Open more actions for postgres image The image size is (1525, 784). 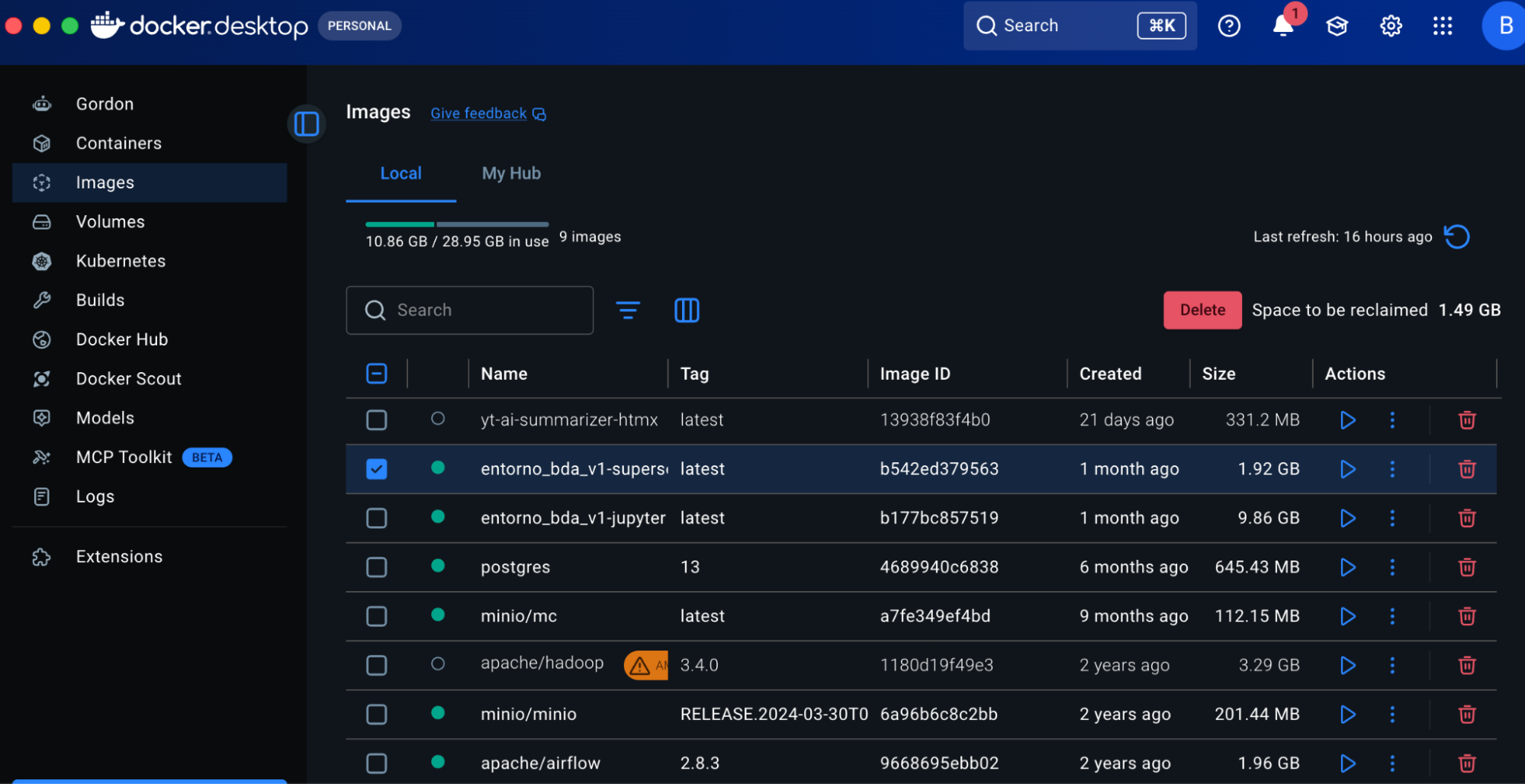[1392, 567]
